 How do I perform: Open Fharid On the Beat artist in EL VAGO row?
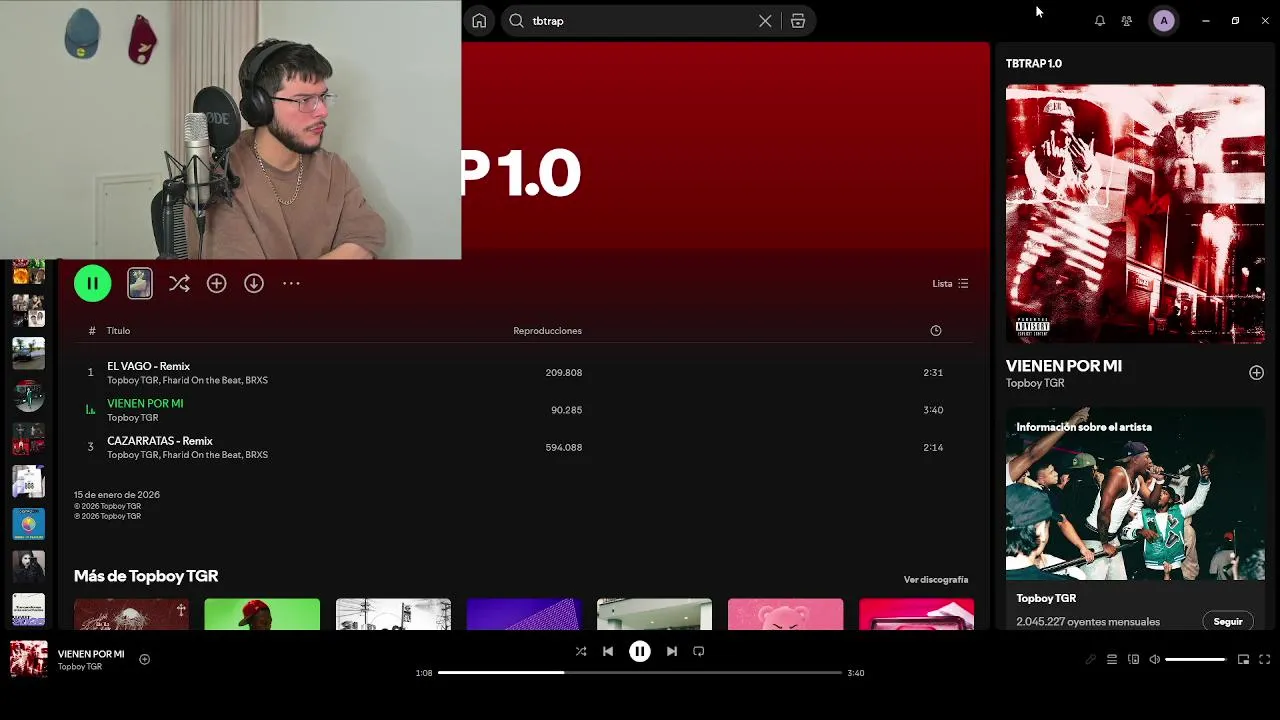coord(203,381)
